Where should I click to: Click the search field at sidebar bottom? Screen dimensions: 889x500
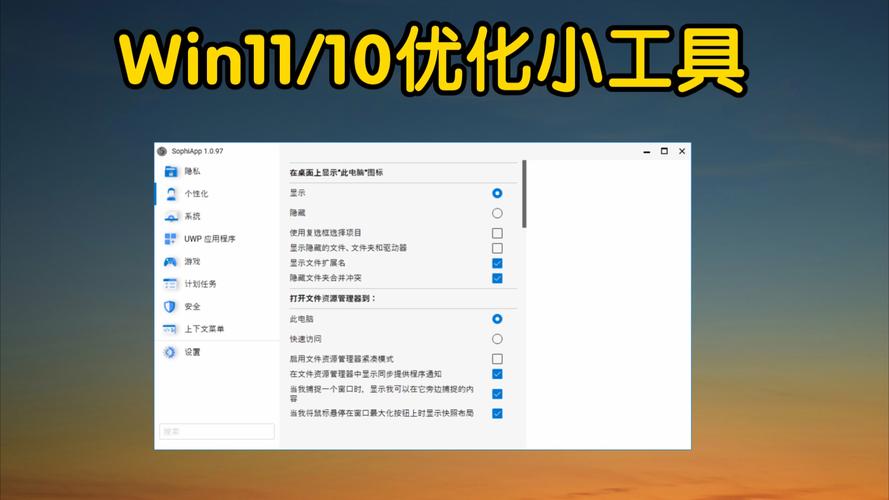point(217,431)
